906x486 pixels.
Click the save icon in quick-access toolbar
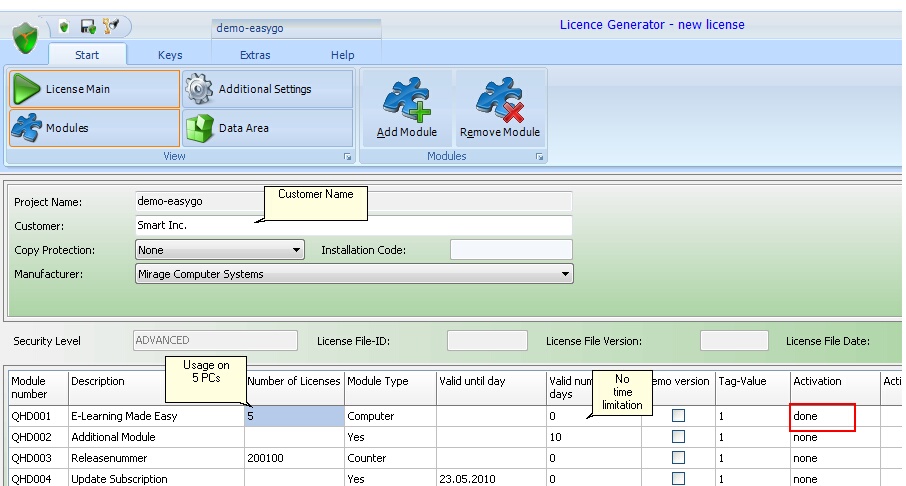[87, 27]
